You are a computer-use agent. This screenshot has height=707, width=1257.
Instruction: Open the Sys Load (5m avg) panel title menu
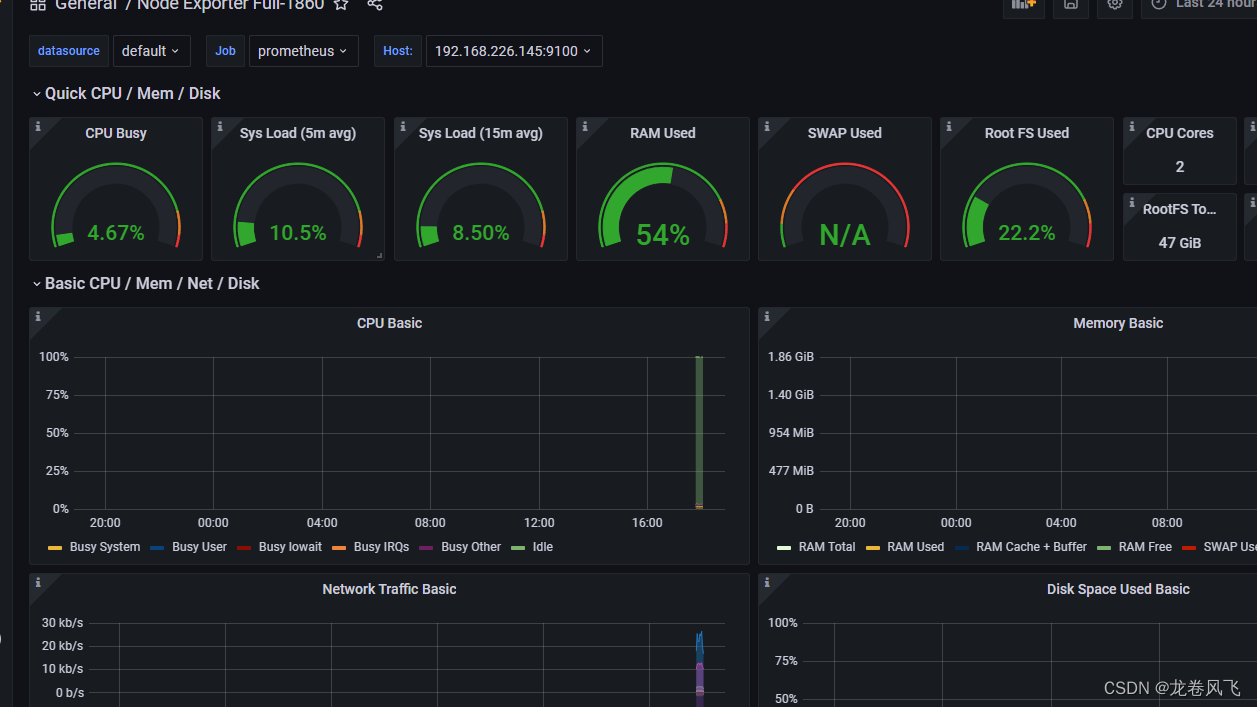pos(298,133)
